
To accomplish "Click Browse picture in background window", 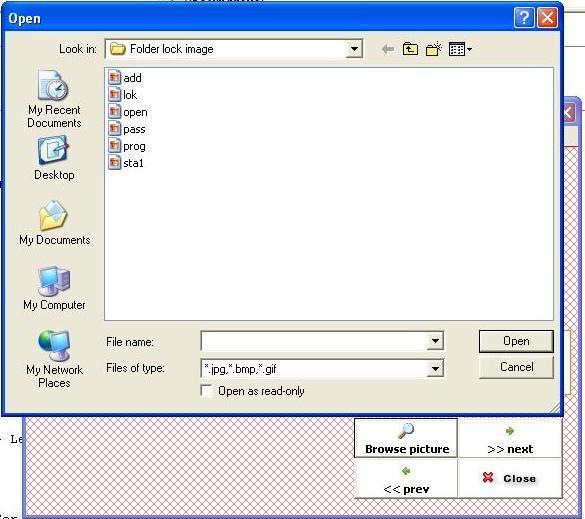I will 406,438.
